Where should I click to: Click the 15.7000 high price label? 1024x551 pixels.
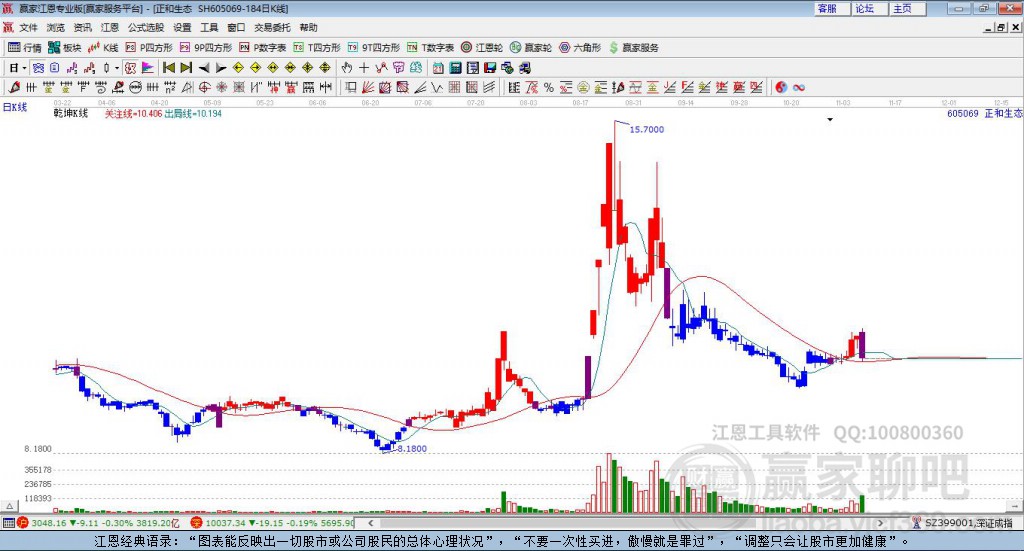click(x=647, y=130)
